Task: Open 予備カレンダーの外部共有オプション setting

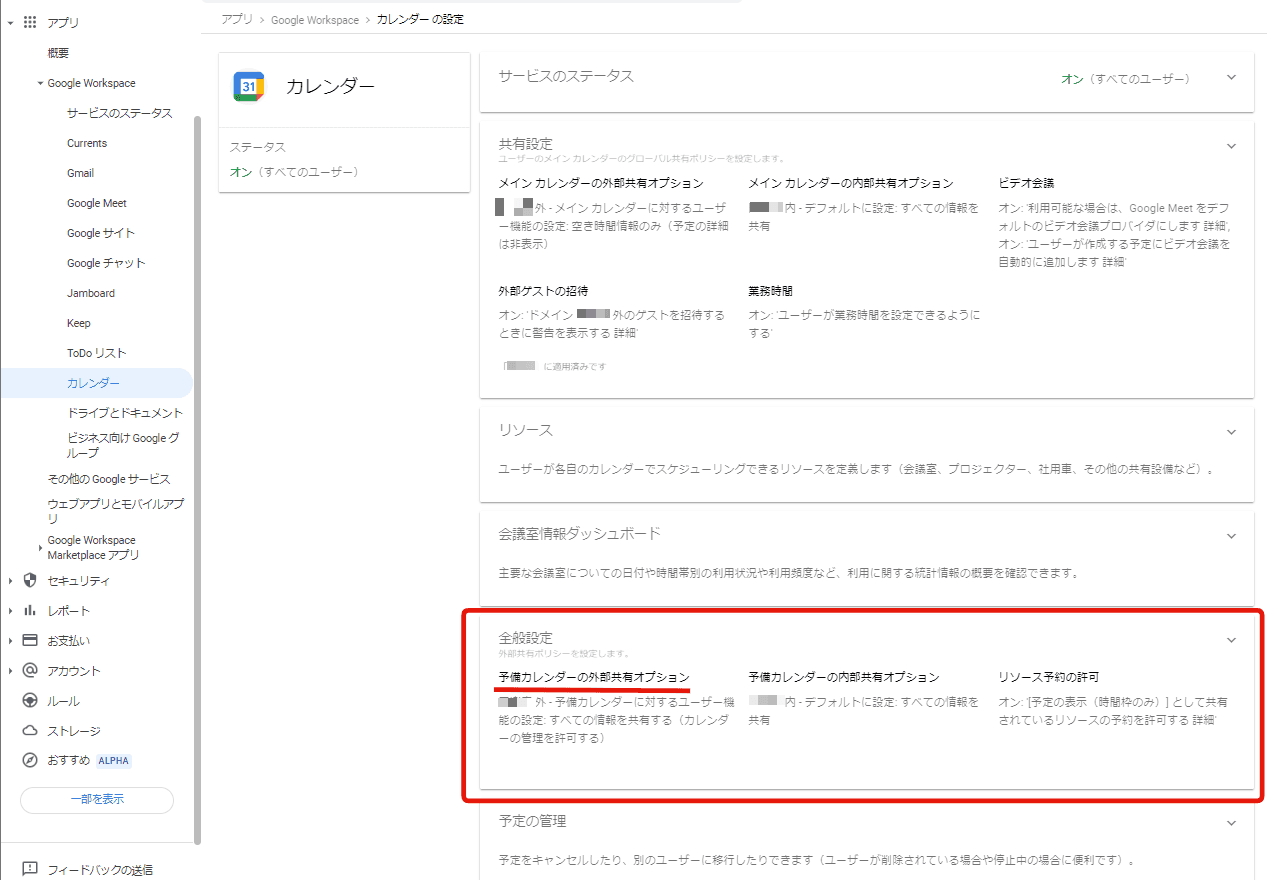Action: pos(594,678)
